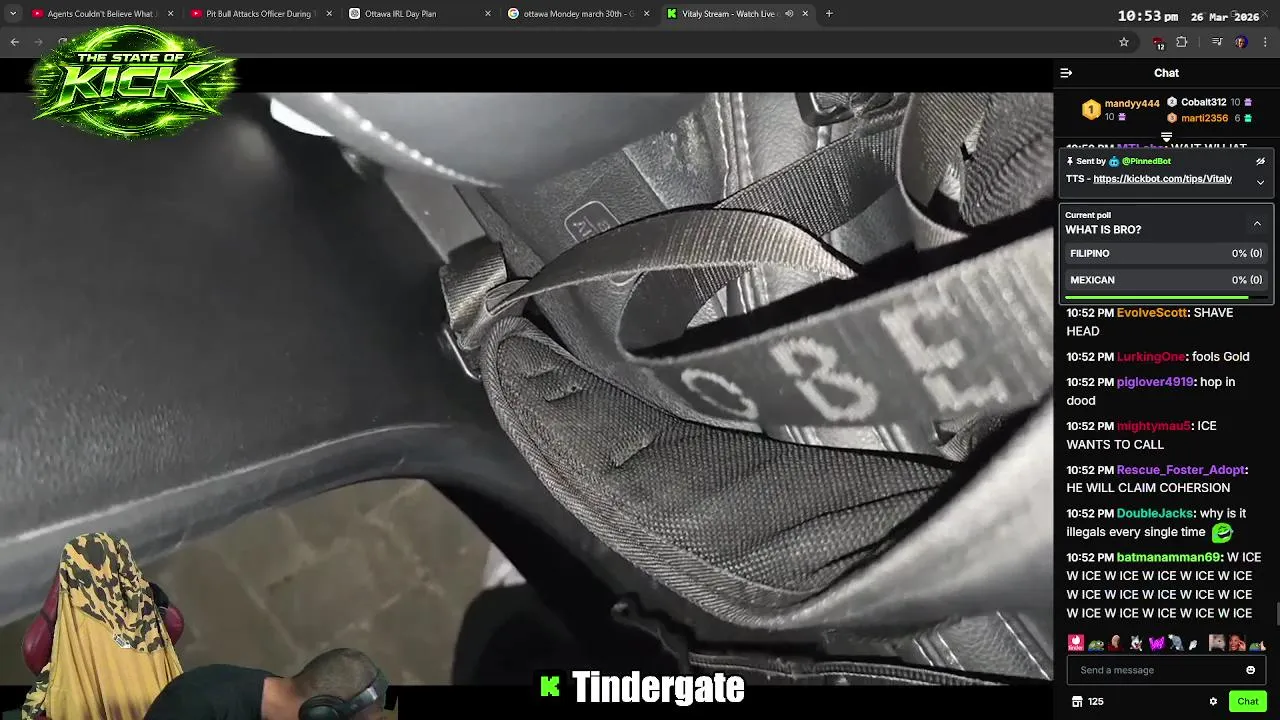Collapse the current poll chevron

tap(1257, 223)
